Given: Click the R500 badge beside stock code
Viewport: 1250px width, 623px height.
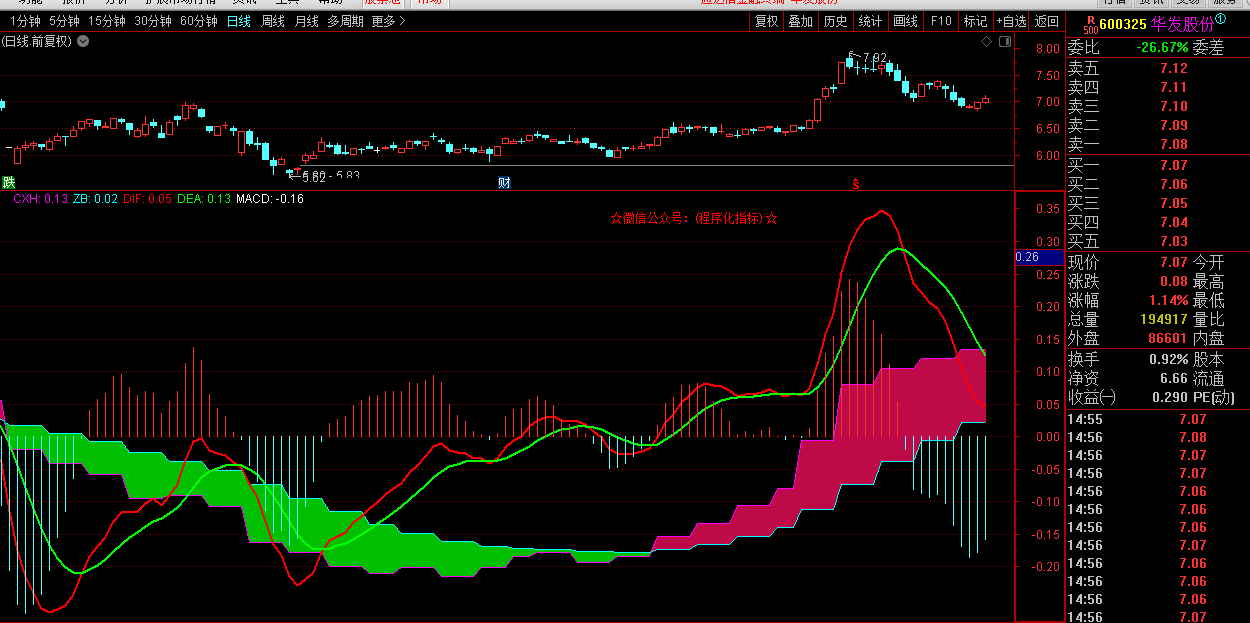Looking at the screenshot, I should coord(1089,24).
